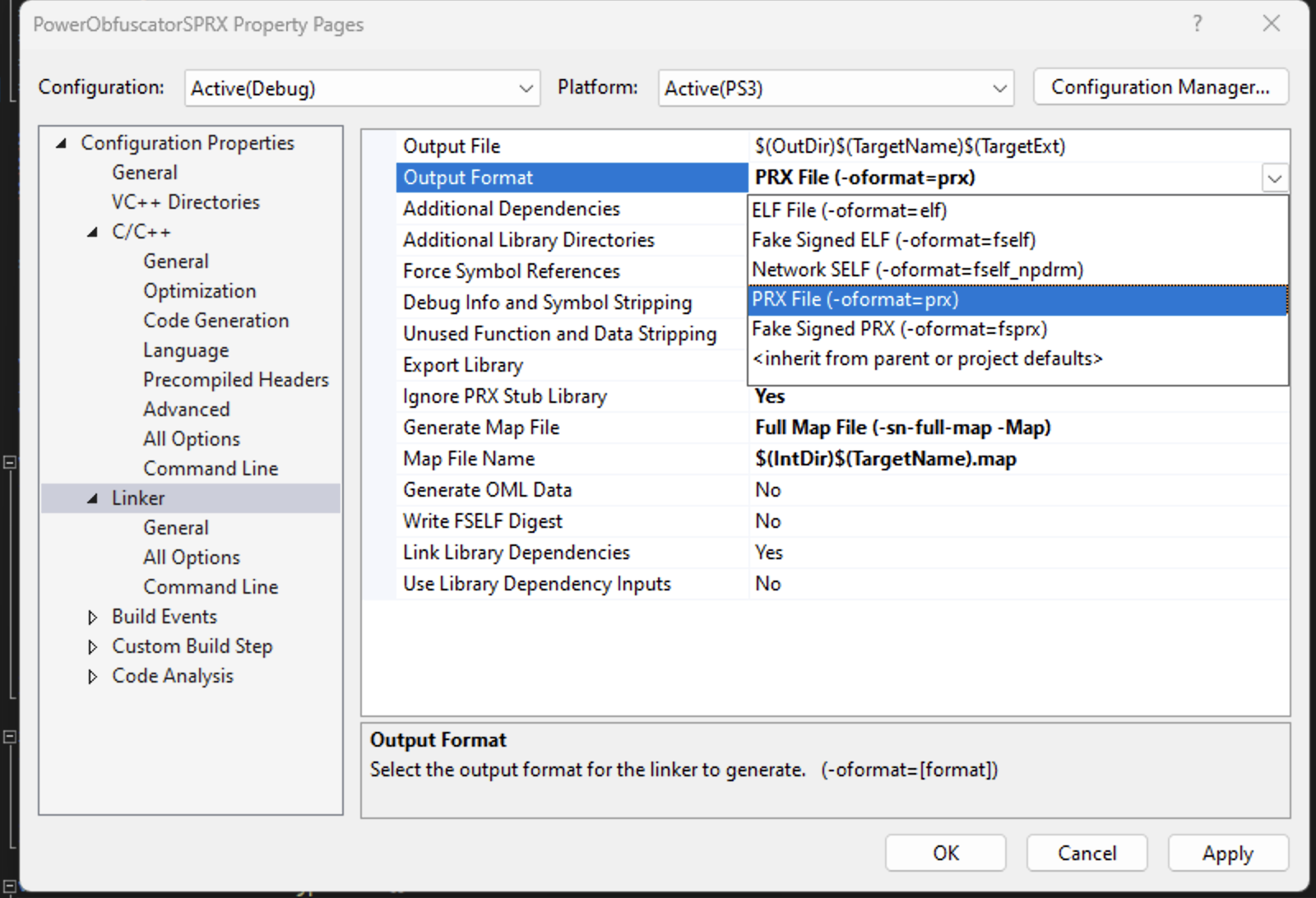Select Use Library Dependency Inputs property
This screenshot has height=898, width=1316.
coord(537,584)
